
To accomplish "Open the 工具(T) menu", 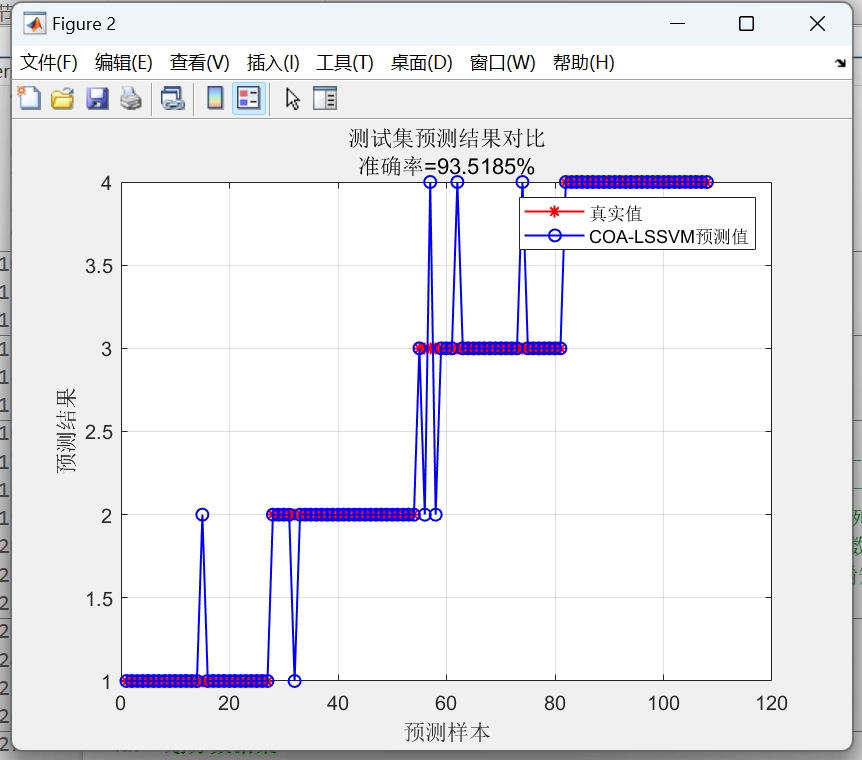I will [x=344, y=61].
